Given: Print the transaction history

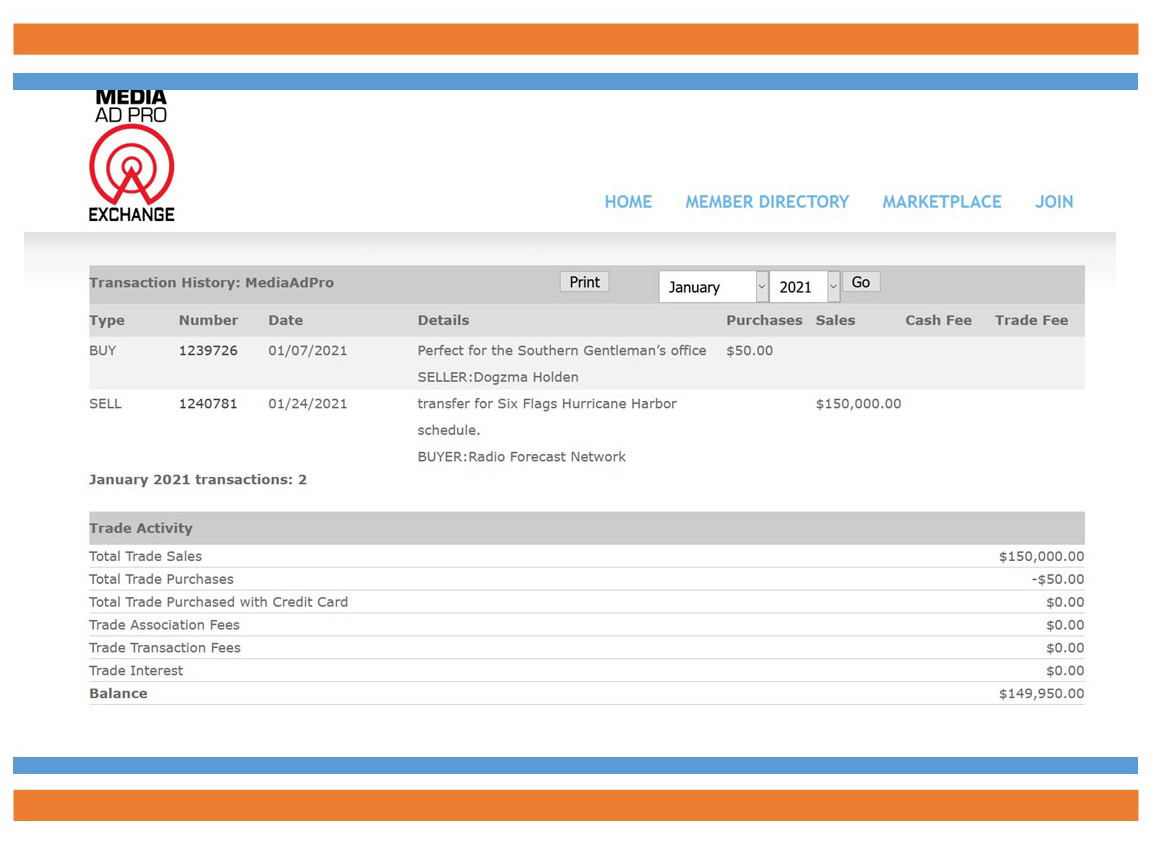Looking at the screenshot, I should tap(584, 282).
